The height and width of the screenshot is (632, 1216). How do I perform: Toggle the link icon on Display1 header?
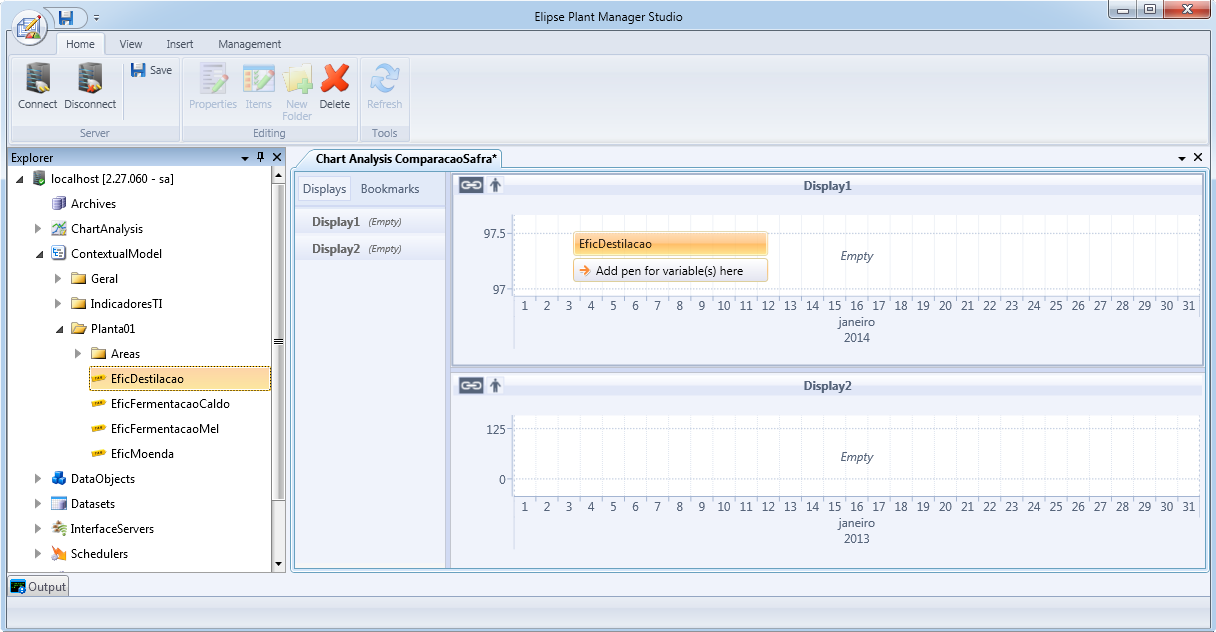[470, 185]
